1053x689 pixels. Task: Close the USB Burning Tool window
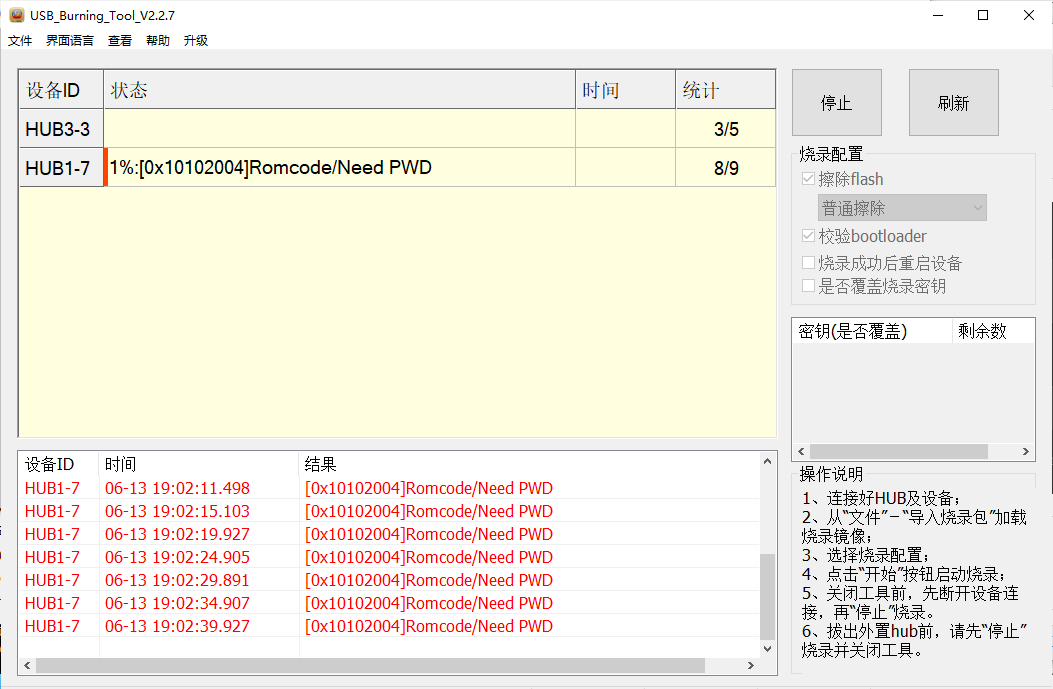point(1029,15)
